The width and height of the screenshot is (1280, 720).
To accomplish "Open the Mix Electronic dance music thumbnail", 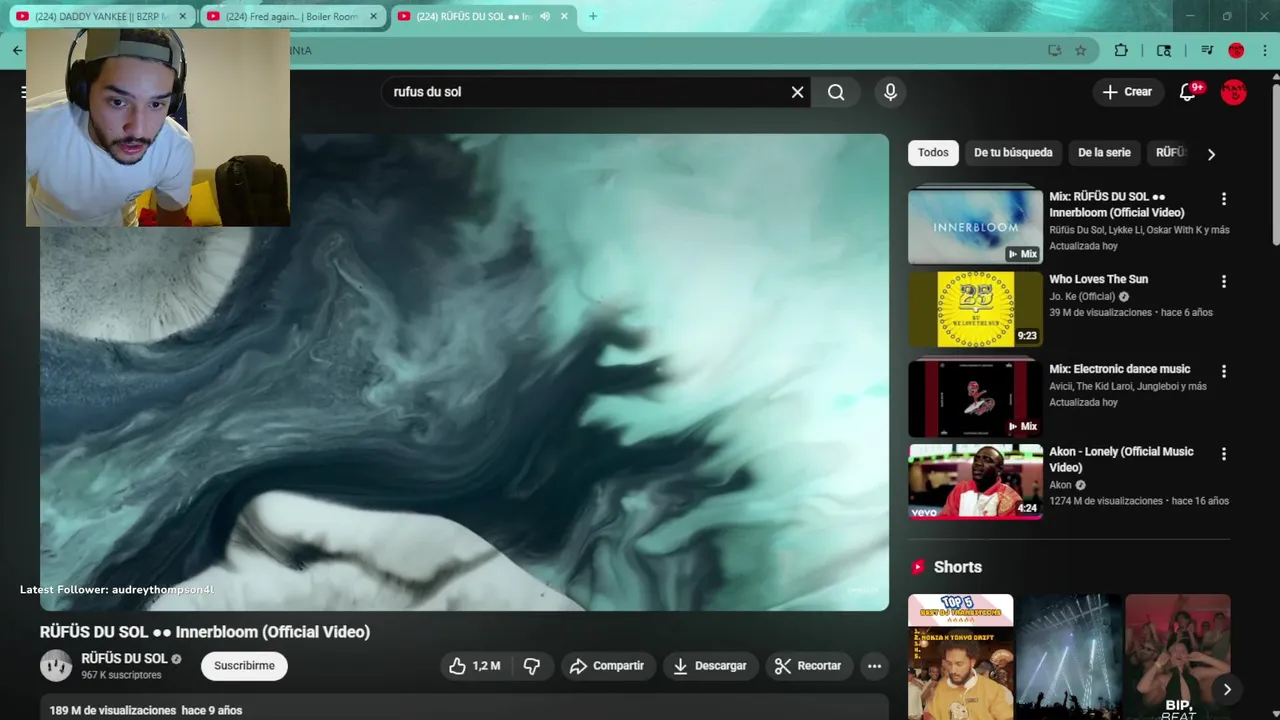I will (975, 398).
